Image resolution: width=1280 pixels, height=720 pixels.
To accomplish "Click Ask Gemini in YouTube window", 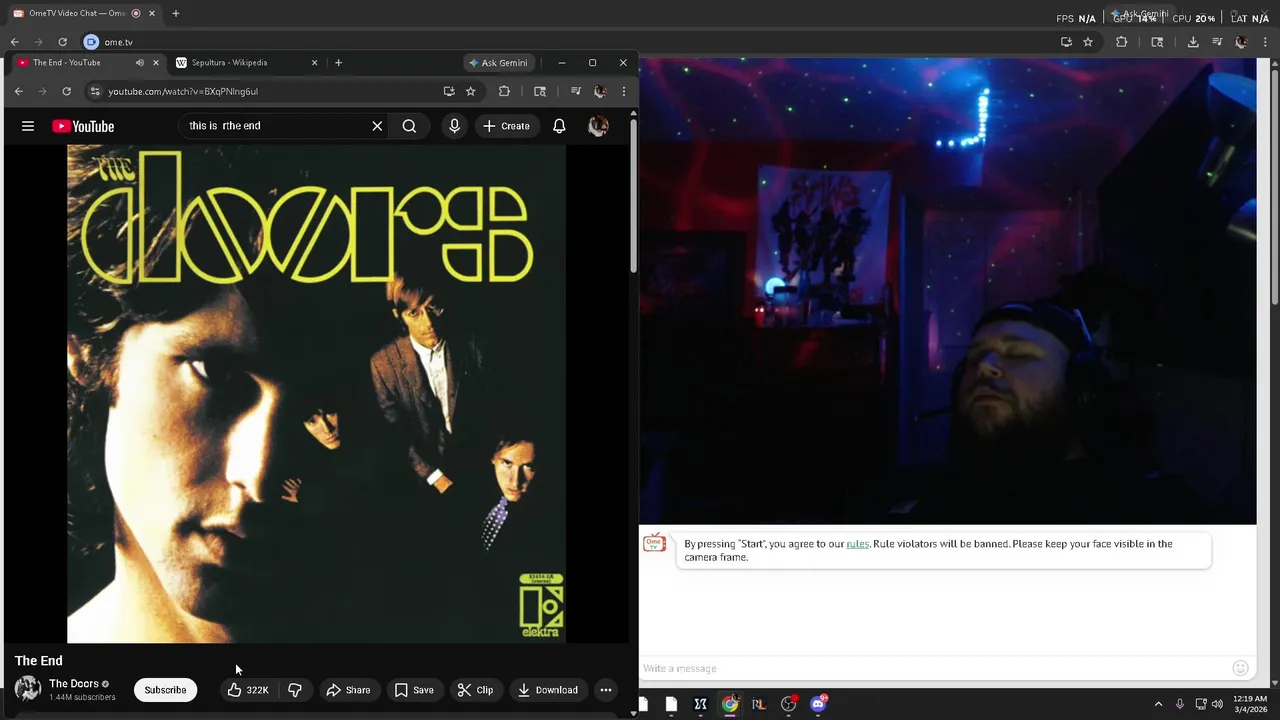I will tap(498, 62).
